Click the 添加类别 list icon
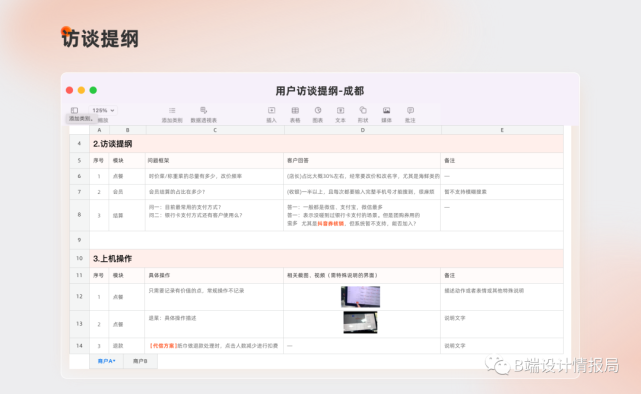This screenshot has height=394, width=641. (172, 110)
